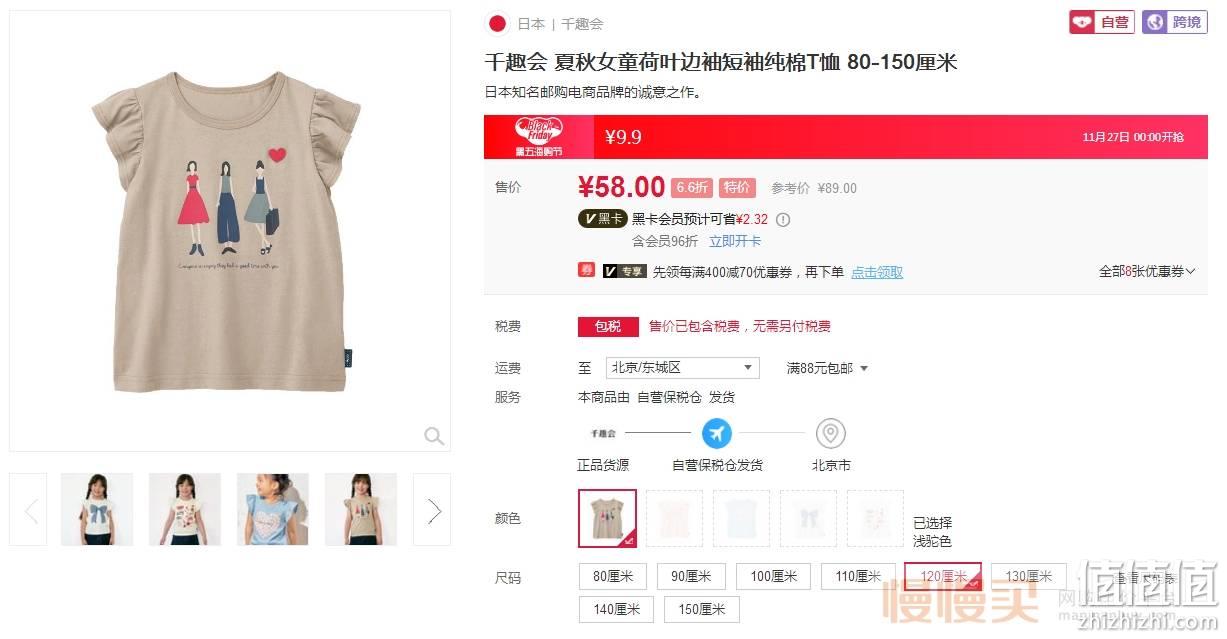Select size 80厘米
Screen dimensions: 1227x639
[x=613, y=577]
